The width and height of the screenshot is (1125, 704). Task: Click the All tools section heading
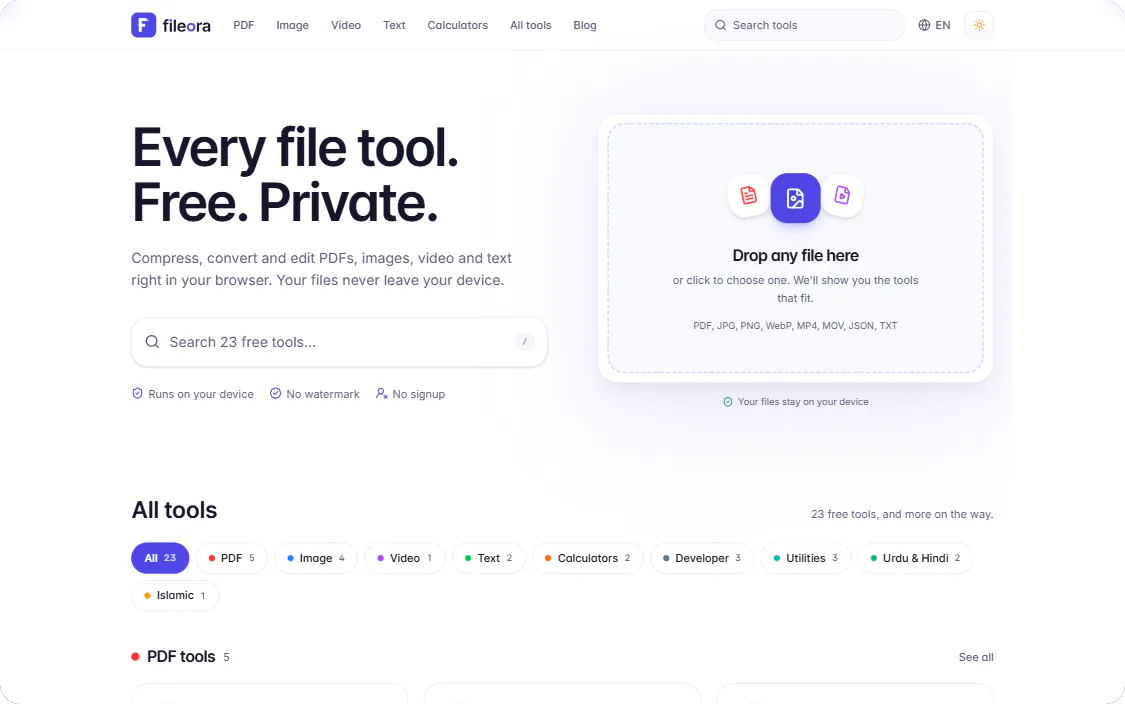[174, 510]
